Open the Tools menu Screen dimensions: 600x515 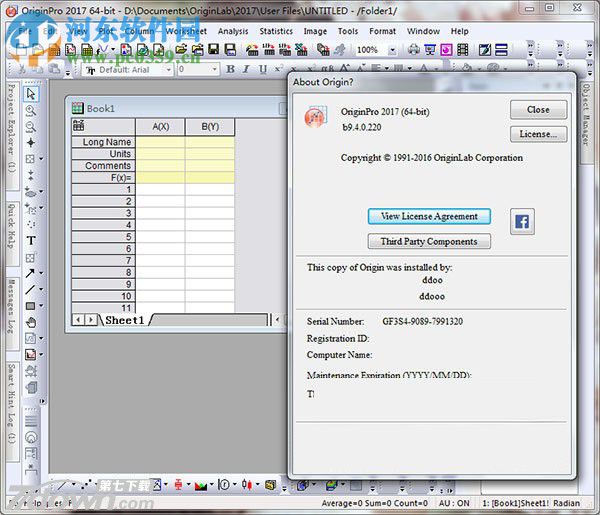pyautogui.click(x=348, y=31)
